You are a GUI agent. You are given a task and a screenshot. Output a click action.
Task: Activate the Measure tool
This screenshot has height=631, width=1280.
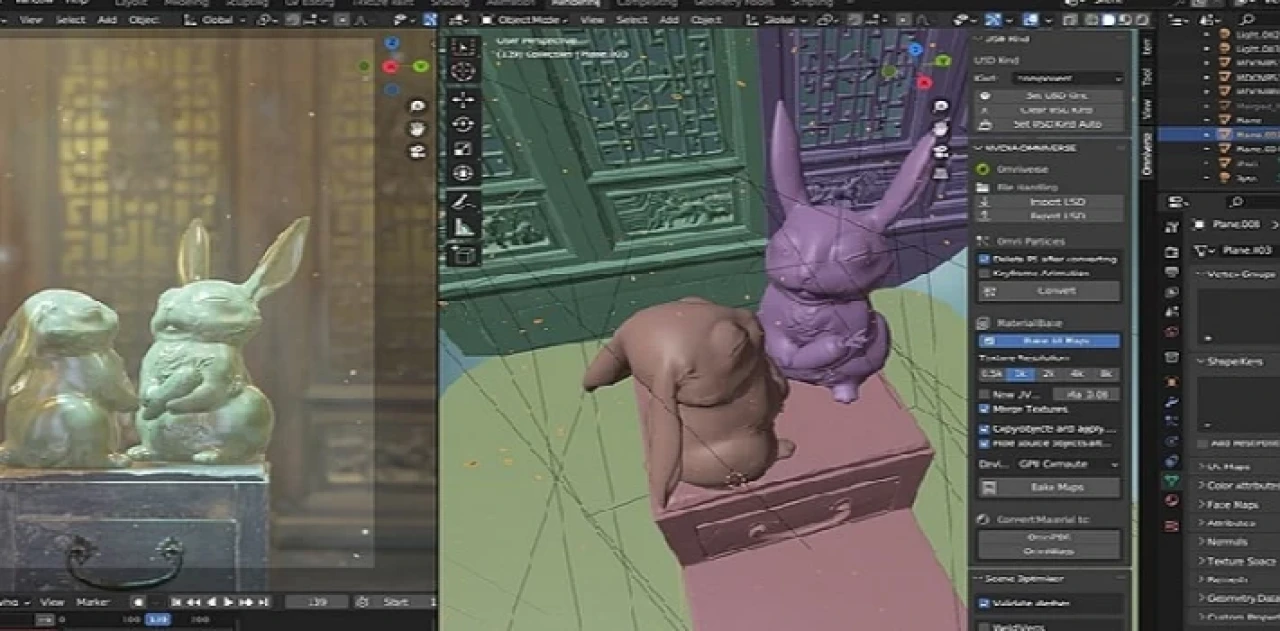[x=462, y=225]
